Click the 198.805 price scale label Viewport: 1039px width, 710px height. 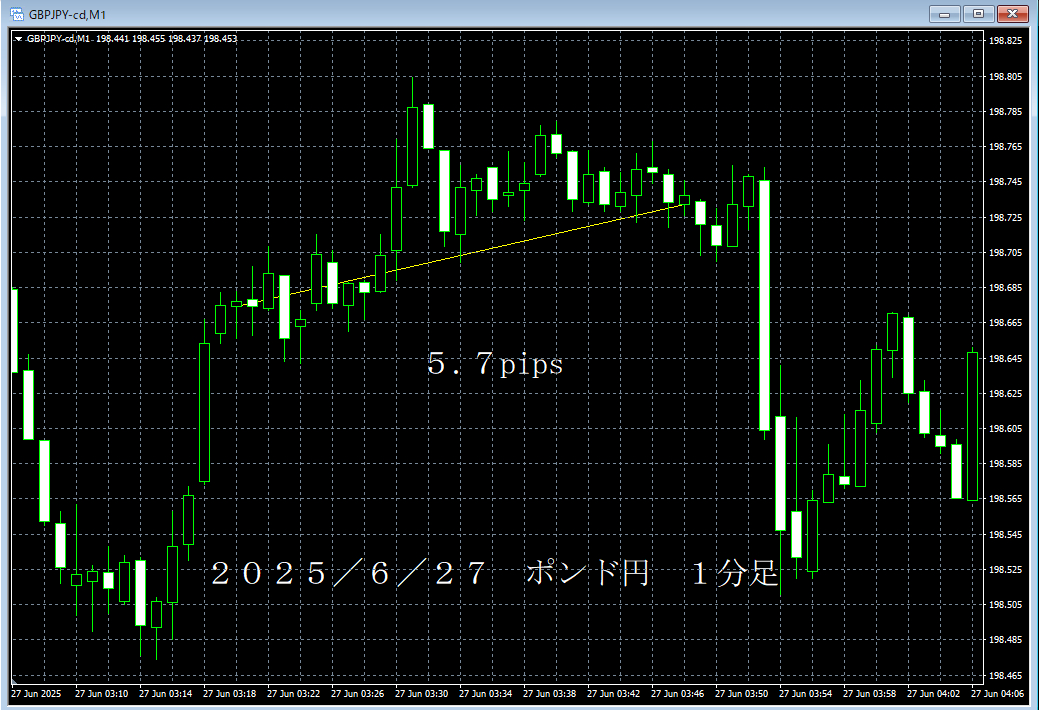pos(1005,77)
